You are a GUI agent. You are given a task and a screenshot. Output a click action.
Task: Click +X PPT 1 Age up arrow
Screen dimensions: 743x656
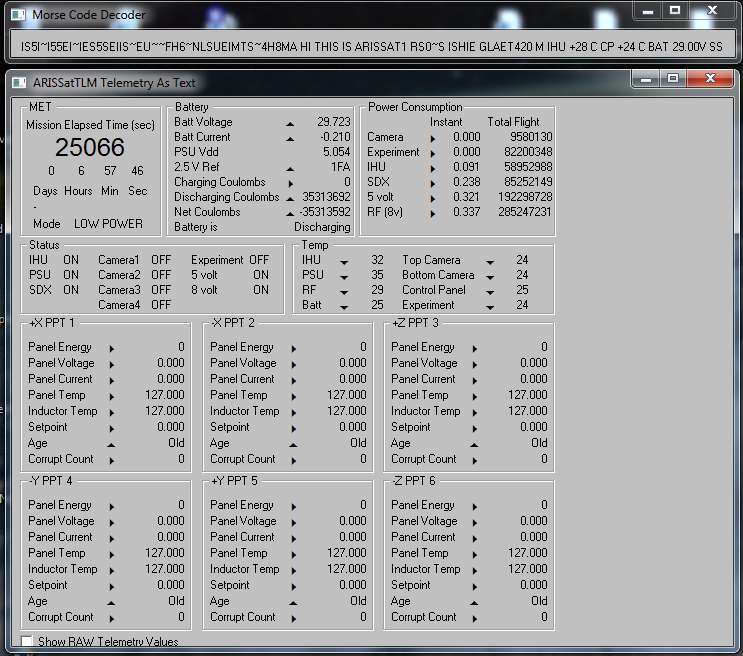(x=111, y=445)
